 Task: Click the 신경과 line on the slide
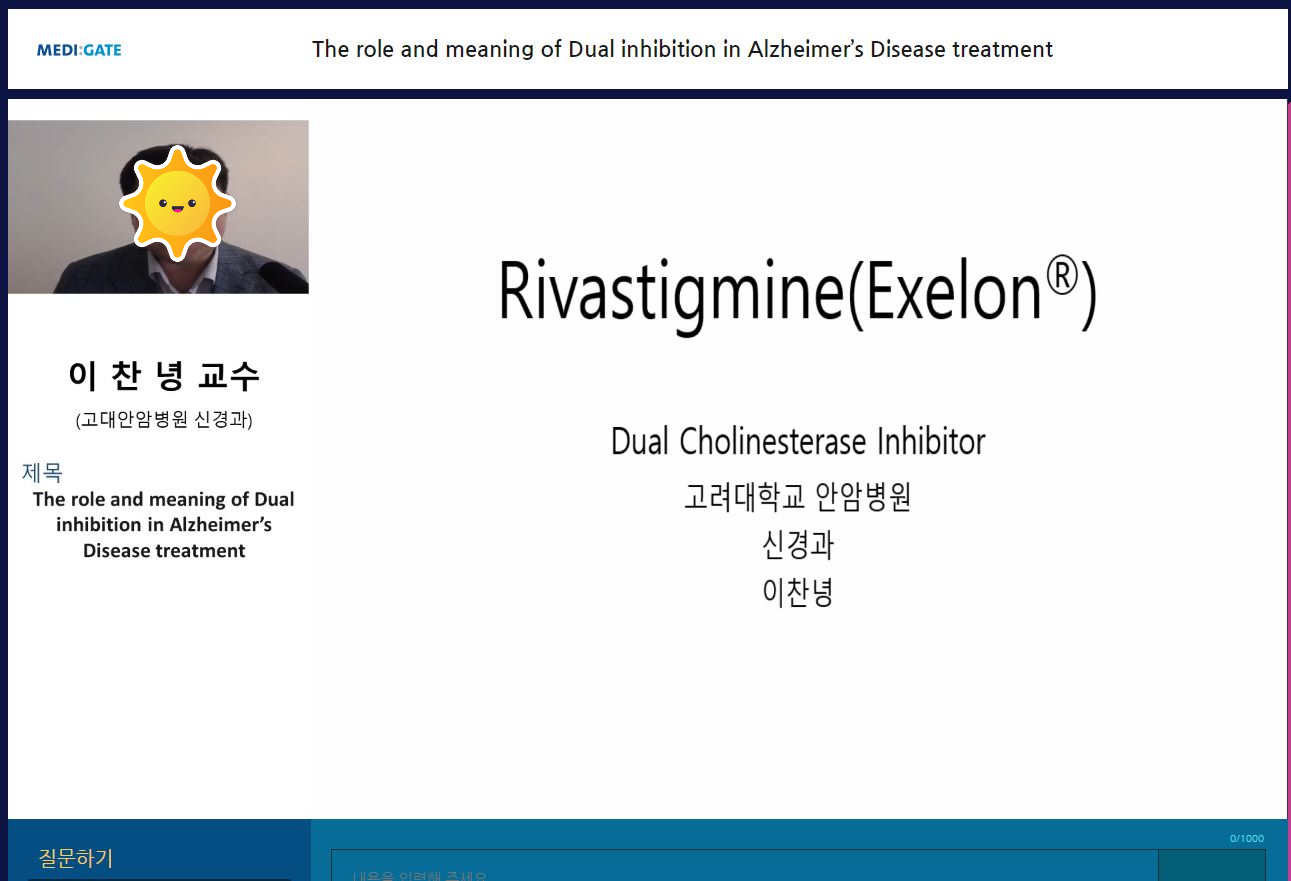797,545
